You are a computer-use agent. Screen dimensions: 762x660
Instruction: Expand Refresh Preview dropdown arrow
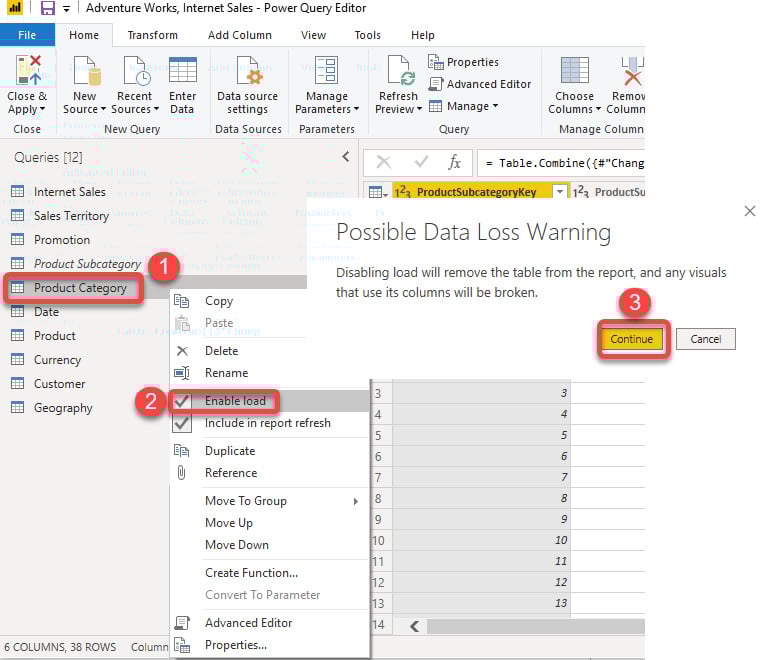[x=419, y=109]
